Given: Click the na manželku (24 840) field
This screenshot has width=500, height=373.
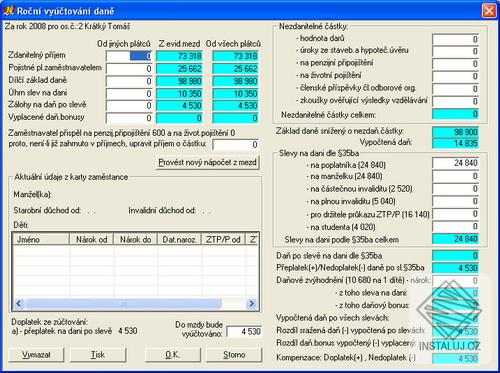Looking at the screenshot, I should 455,176.
